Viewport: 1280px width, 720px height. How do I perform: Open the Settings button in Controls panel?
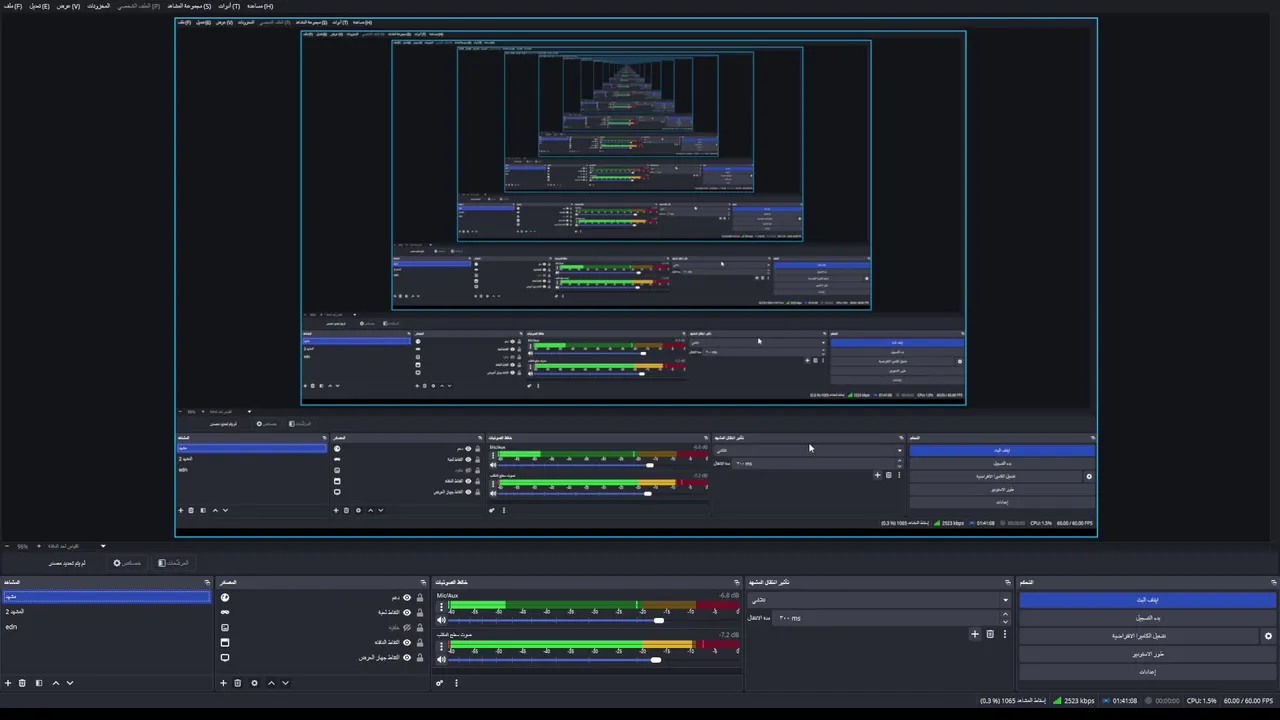pyautogui.click(x=1147, y=672)
